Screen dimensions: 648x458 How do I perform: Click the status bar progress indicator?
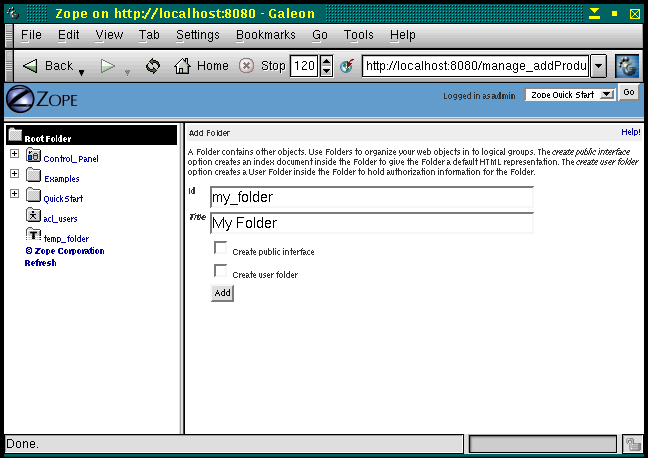[543, 444]
